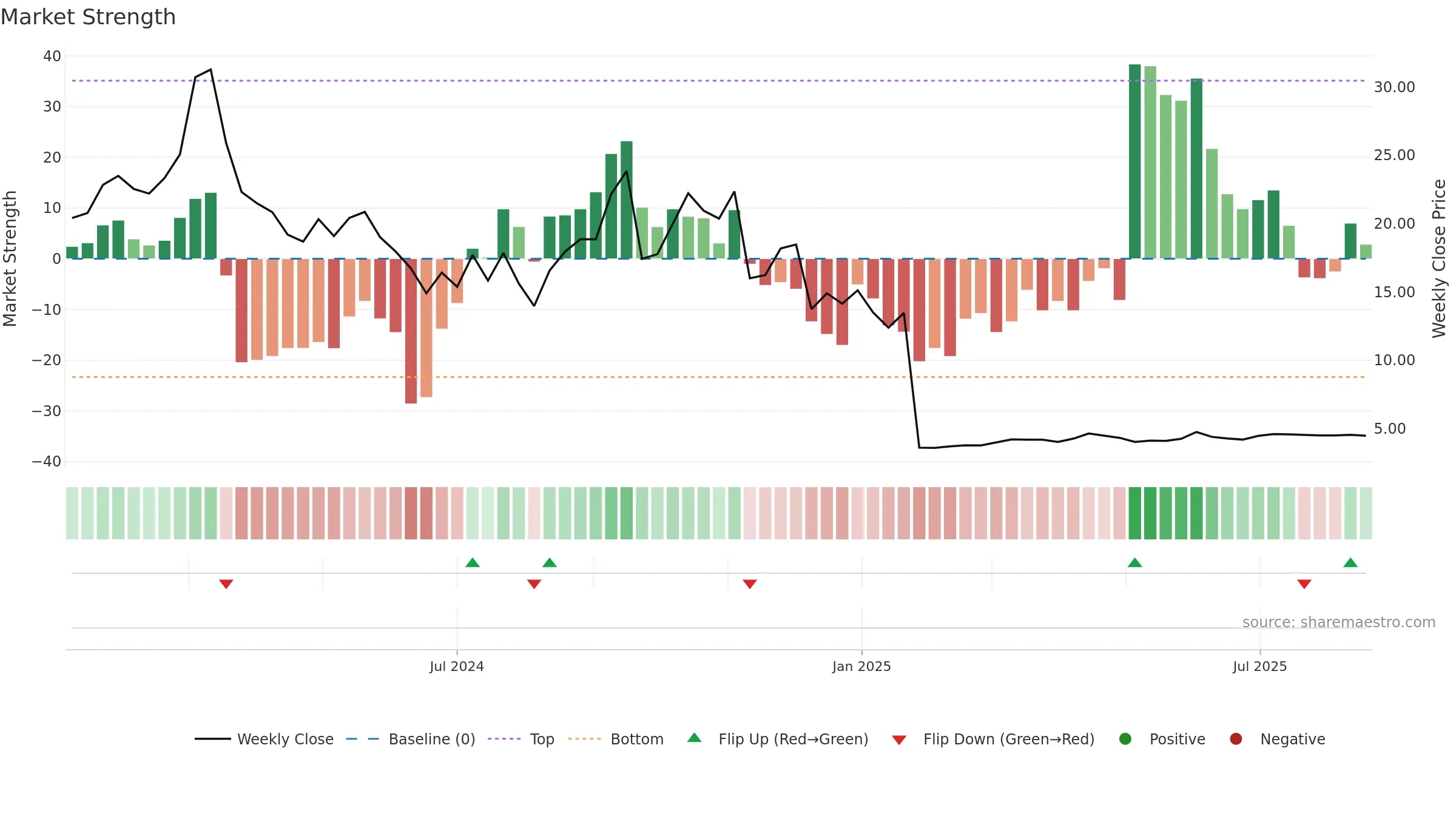1456x819 pixels.
Task: Click the flip-up green triangle before Jul 2025
Action: click(1135, 562)
